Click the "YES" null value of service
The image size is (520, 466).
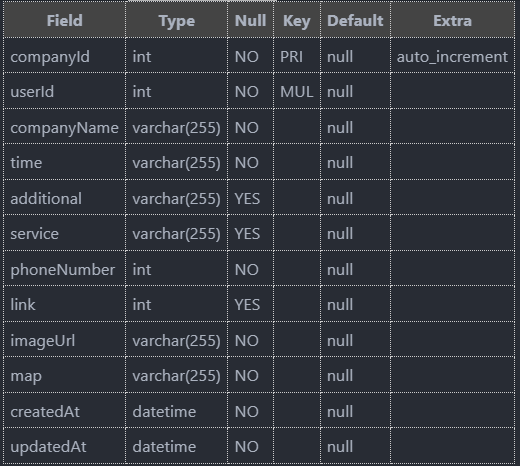click(247, 234)
